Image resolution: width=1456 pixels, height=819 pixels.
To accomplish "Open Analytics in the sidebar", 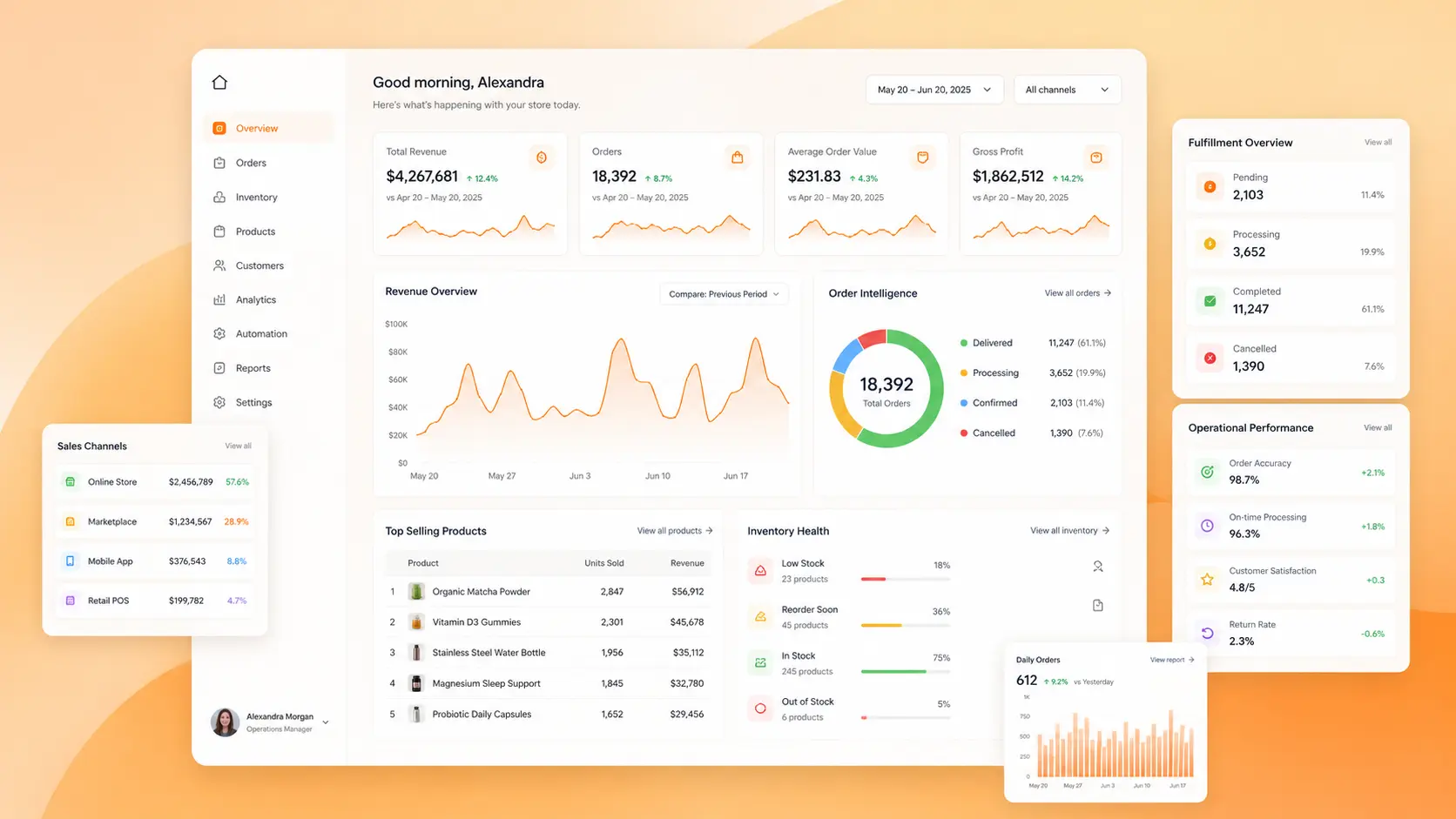I will click(269, 299).
